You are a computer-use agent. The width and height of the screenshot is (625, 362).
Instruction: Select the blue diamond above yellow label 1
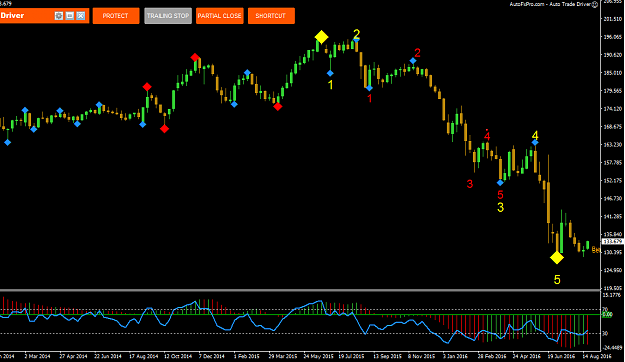330,73
